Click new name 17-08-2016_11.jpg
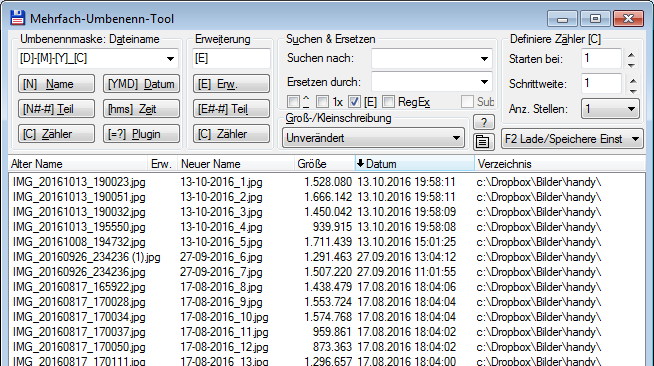Image resolution: width=654 pixels, height=366 pixels. [224, 332]
